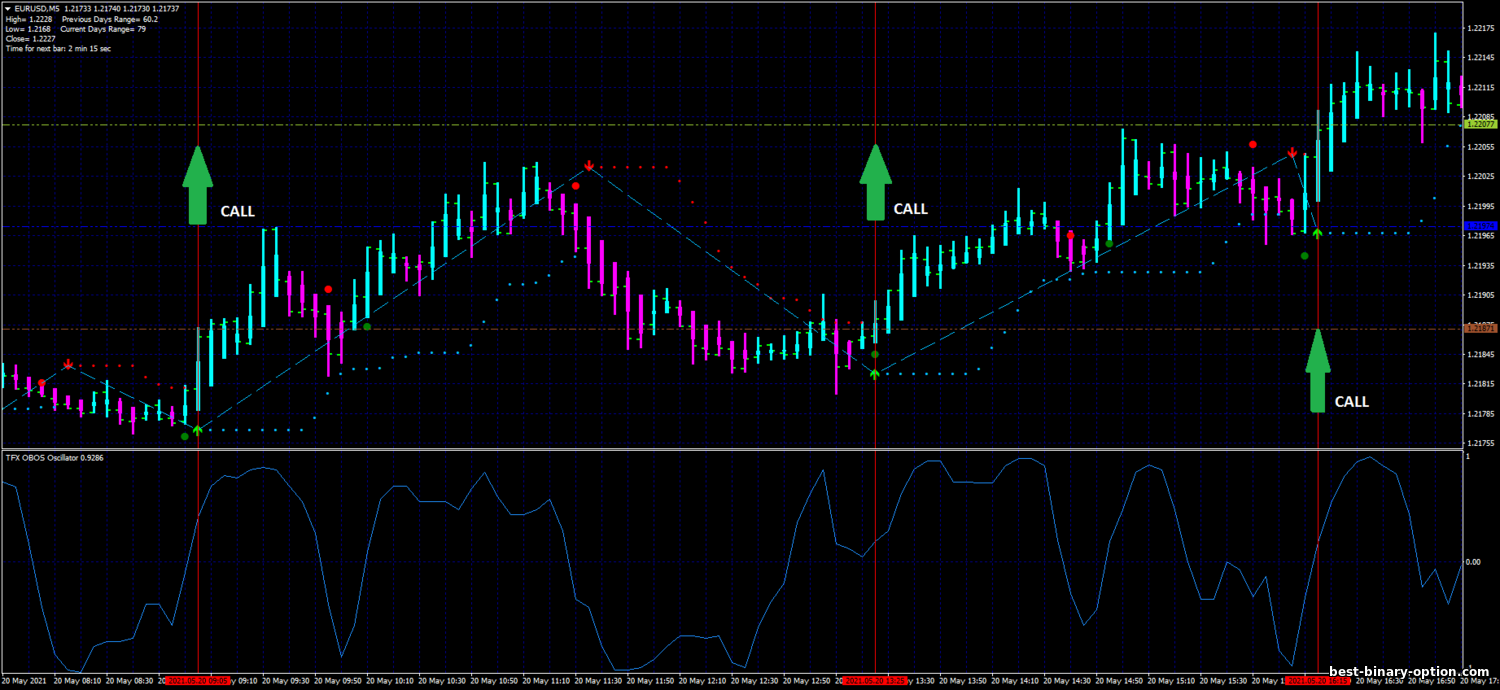Click the TFX OBOS Oscillator label
The image size is (1500, 690).
tap(55, 457)
